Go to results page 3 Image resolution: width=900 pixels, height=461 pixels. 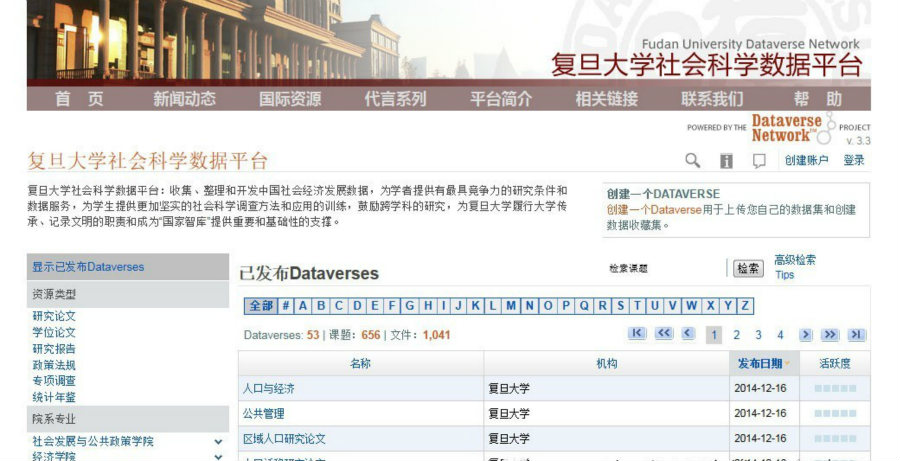758,335
